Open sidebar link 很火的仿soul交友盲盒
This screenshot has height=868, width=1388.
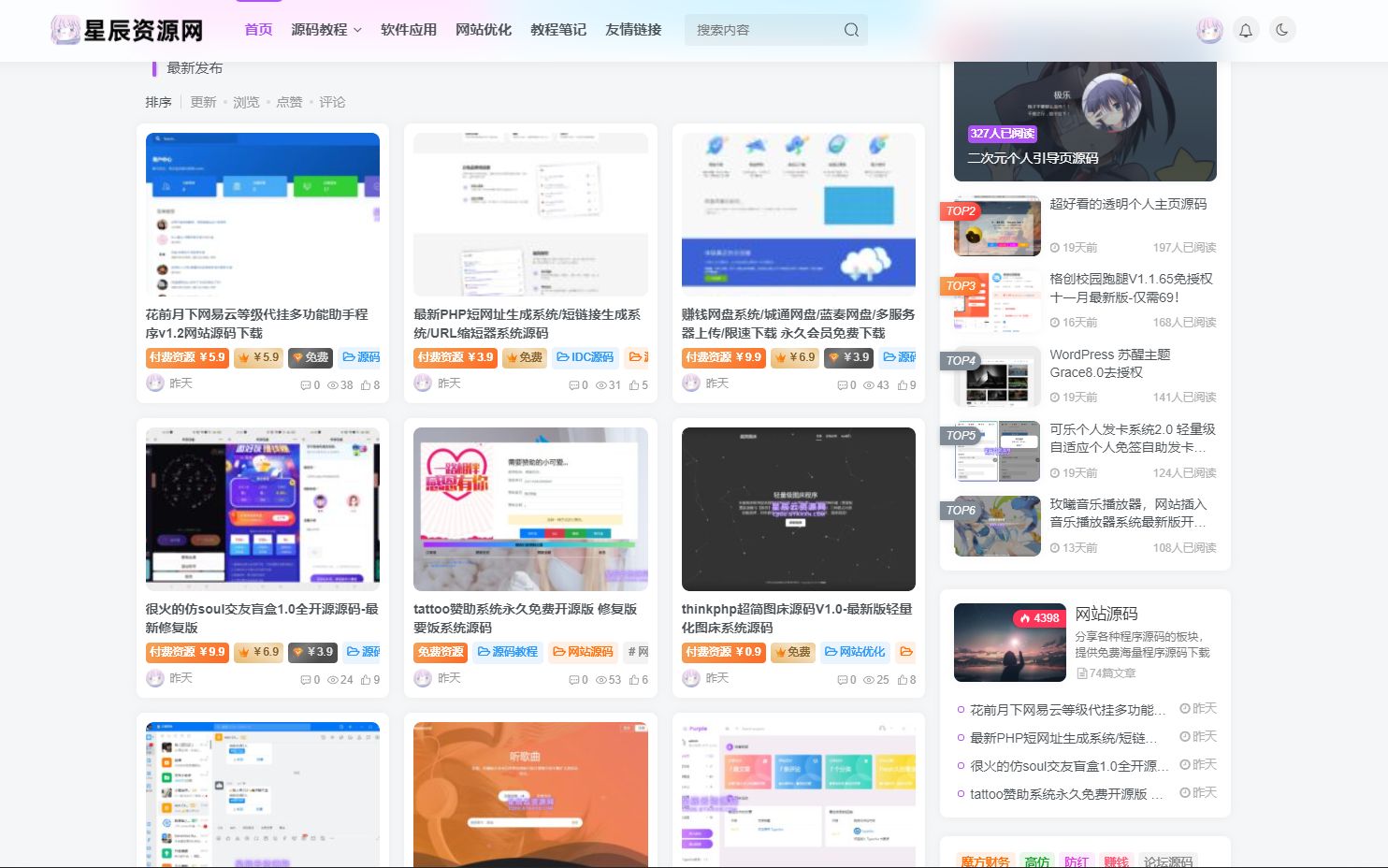[x=1069, y=766]
